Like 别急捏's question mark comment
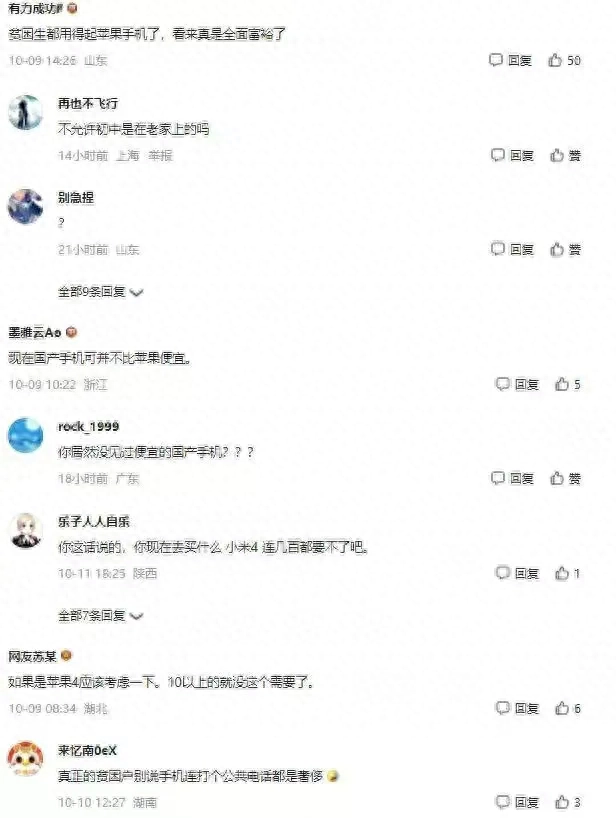Screen dimensions: 616x818 pos(565,249)
